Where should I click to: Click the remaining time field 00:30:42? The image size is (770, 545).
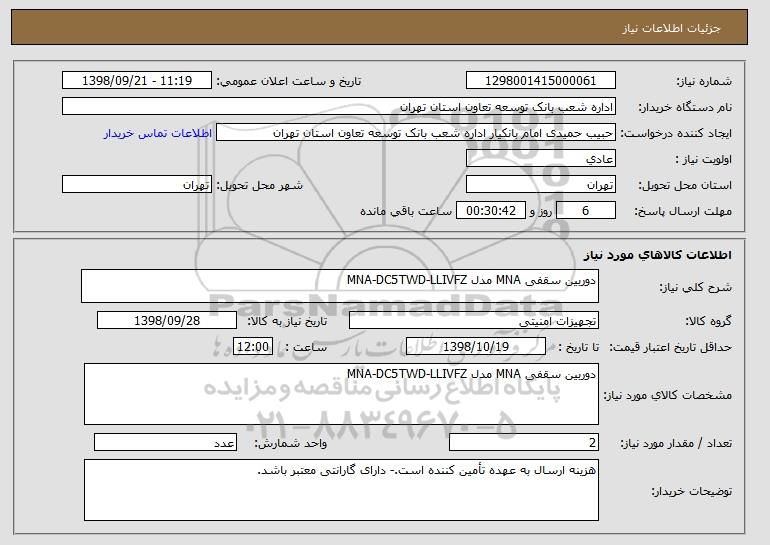[491, 211]
